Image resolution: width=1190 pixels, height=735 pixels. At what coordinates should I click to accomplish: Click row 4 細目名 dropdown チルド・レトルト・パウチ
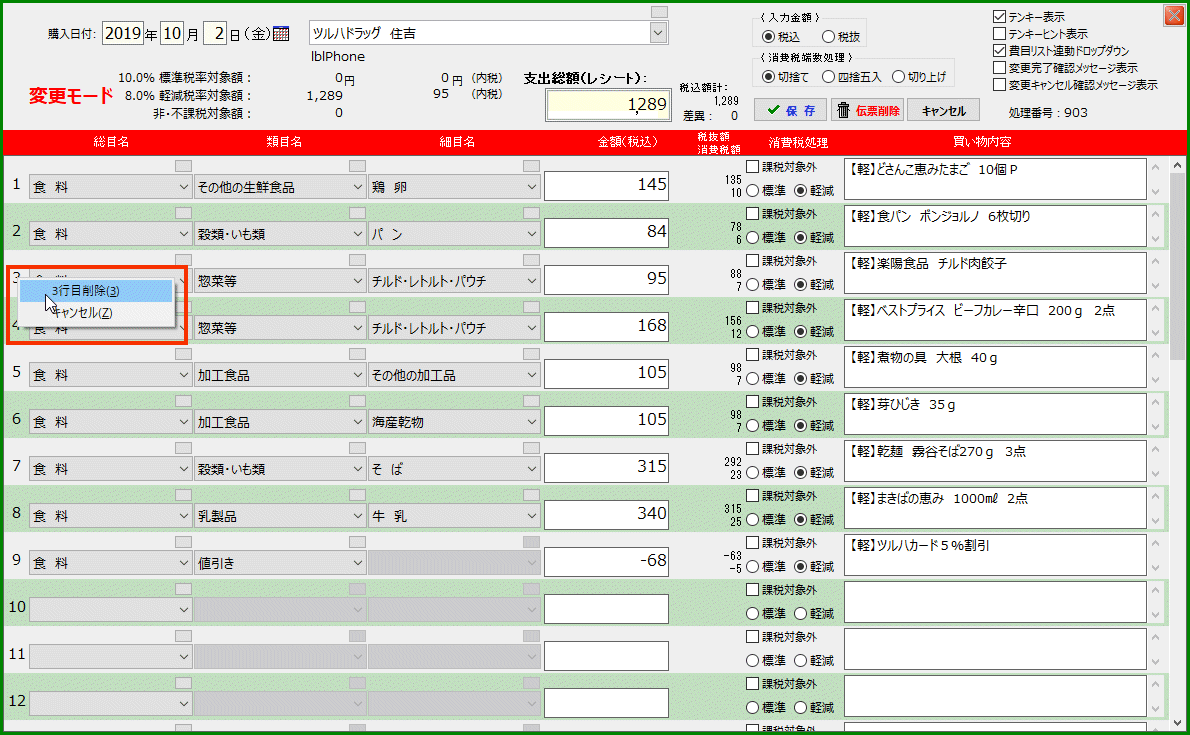tap(454, 328)
